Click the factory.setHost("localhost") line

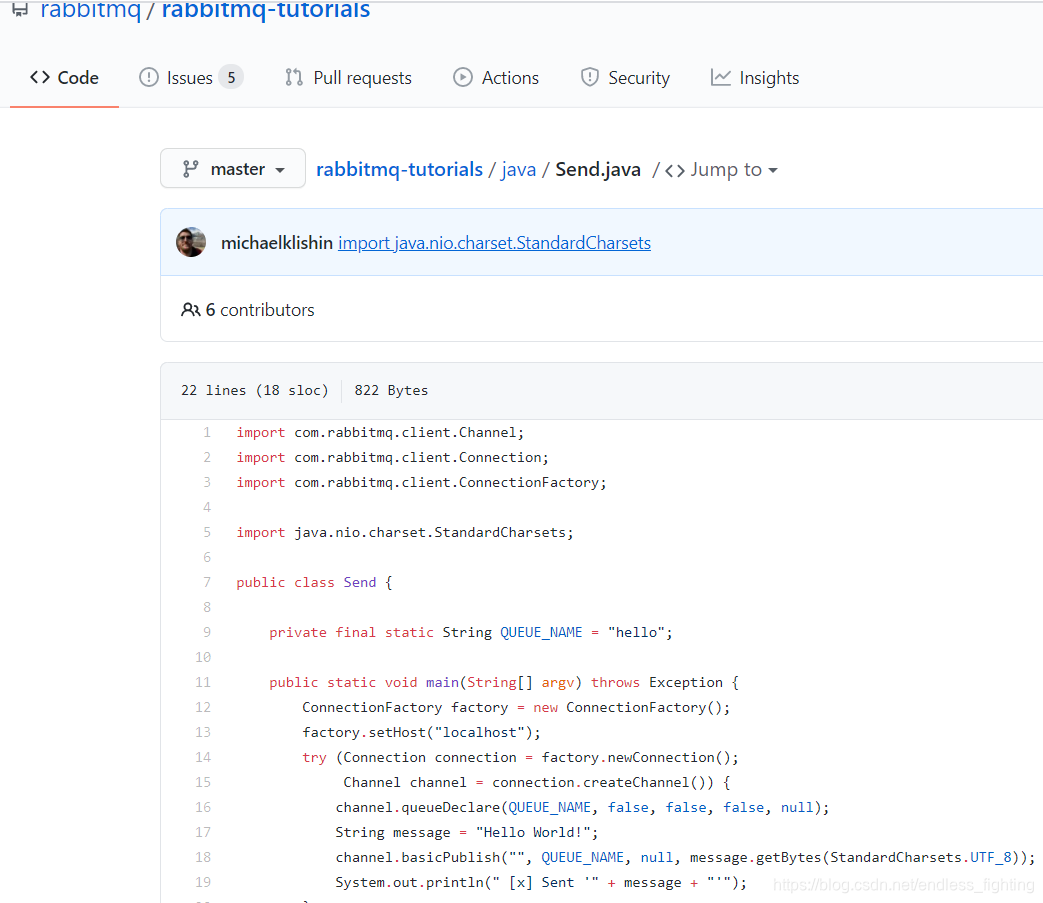pyautogui.click(x=421, y=732)
